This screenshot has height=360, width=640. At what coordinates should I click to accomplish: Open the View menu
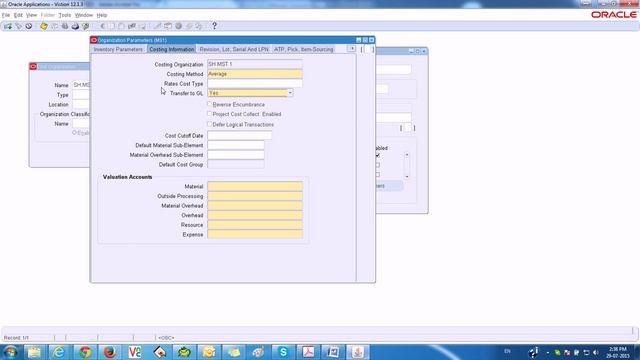click(31, 15)
